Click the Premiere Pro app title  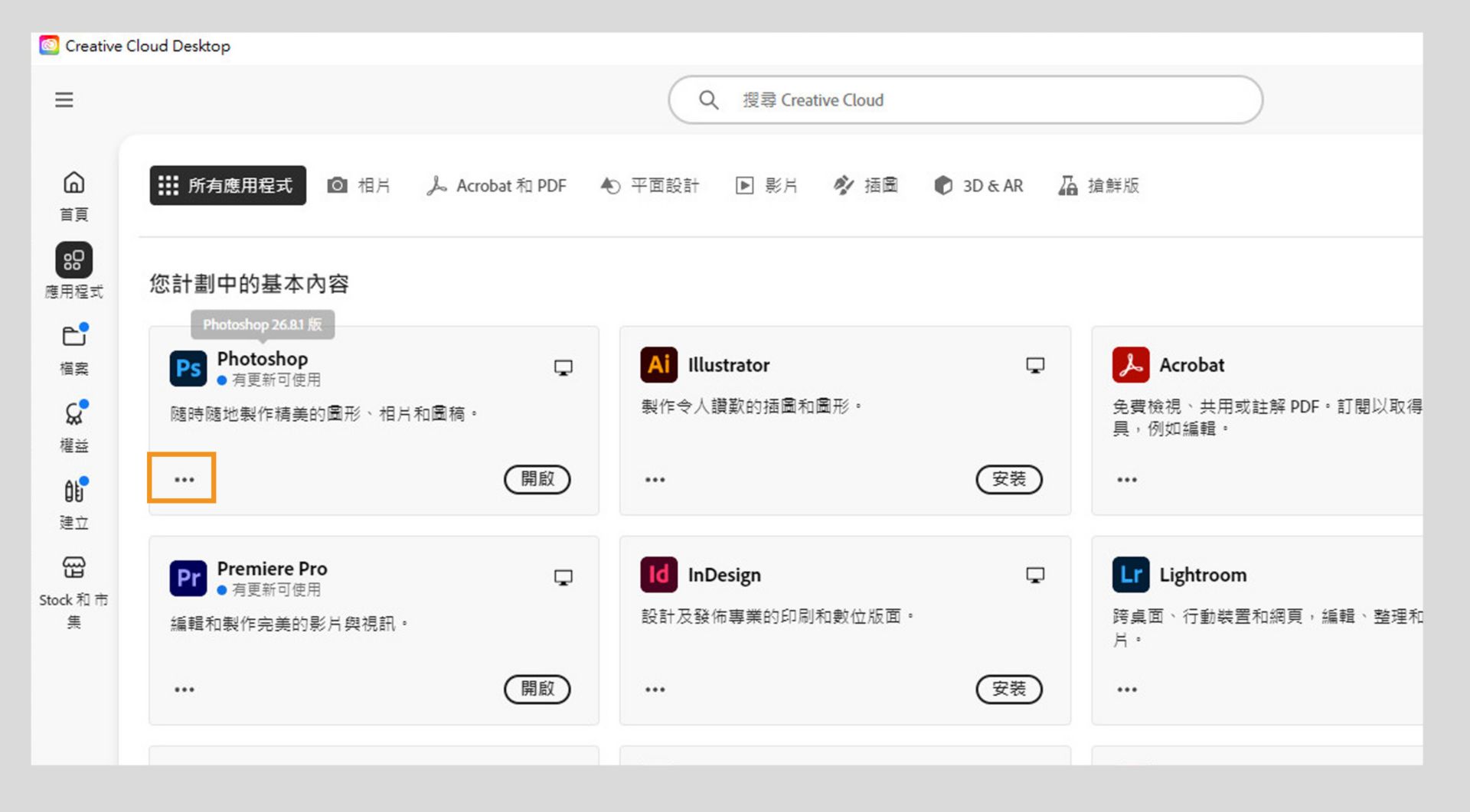[x=272, y=569]
